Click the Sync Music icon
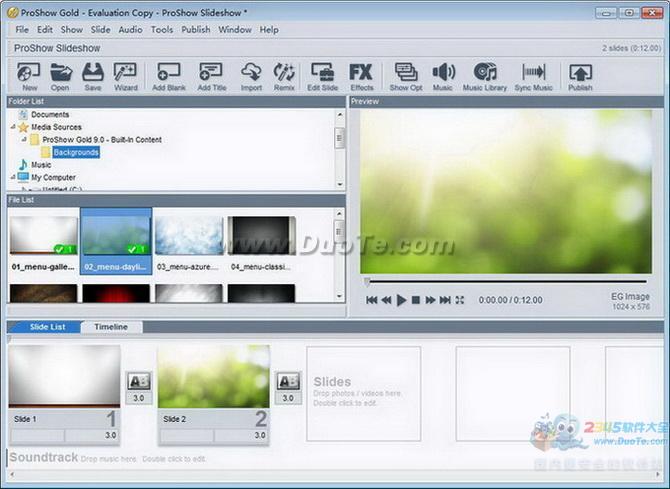 [x=534, y=76]
